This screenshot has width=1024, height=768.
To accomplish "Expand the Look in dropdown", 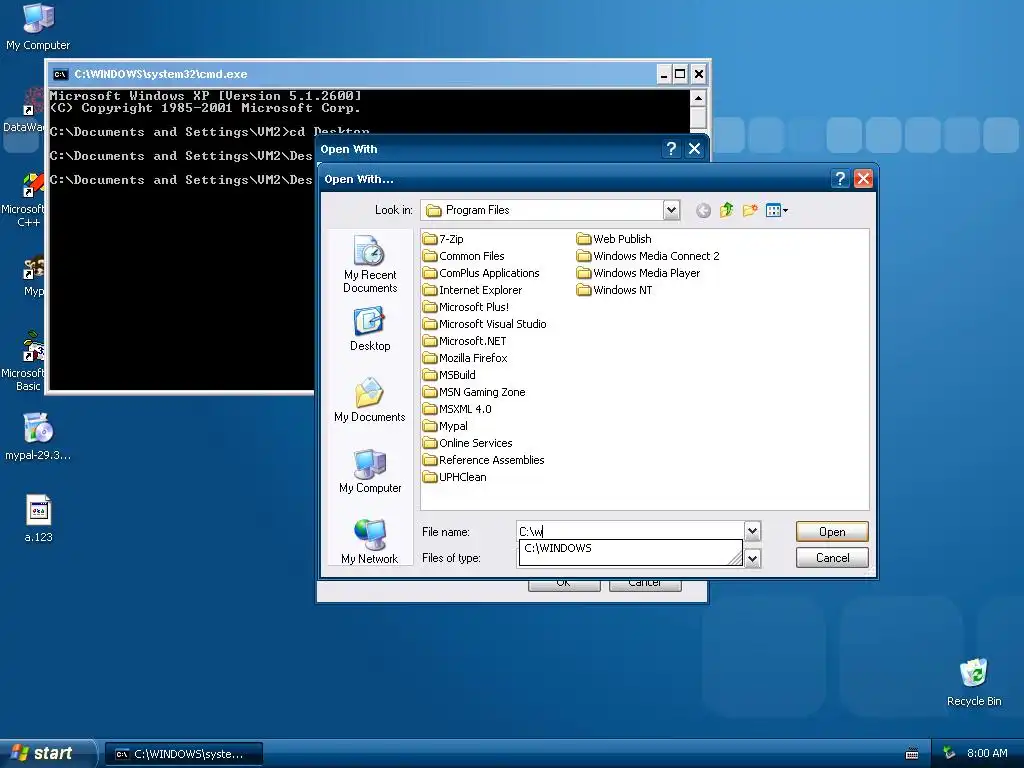I will tap(671, 210).
